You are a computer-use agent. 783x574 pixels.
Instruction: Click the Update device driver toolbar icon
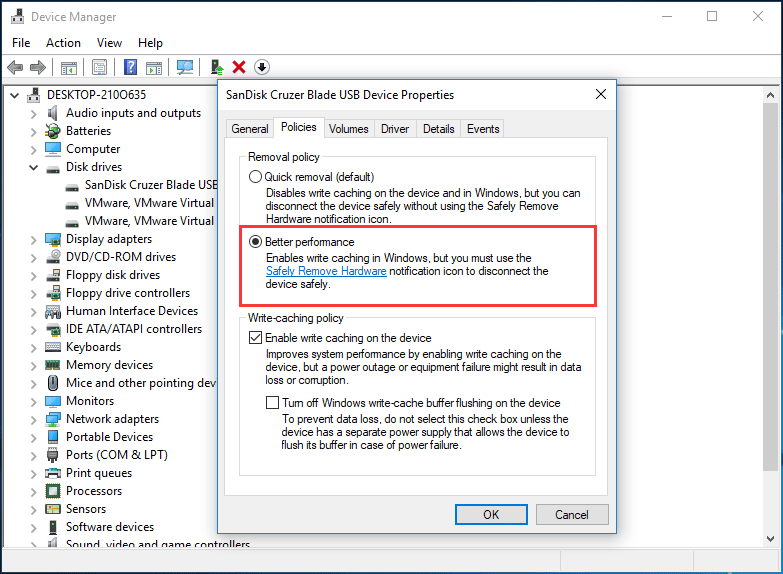pos(216,67)
